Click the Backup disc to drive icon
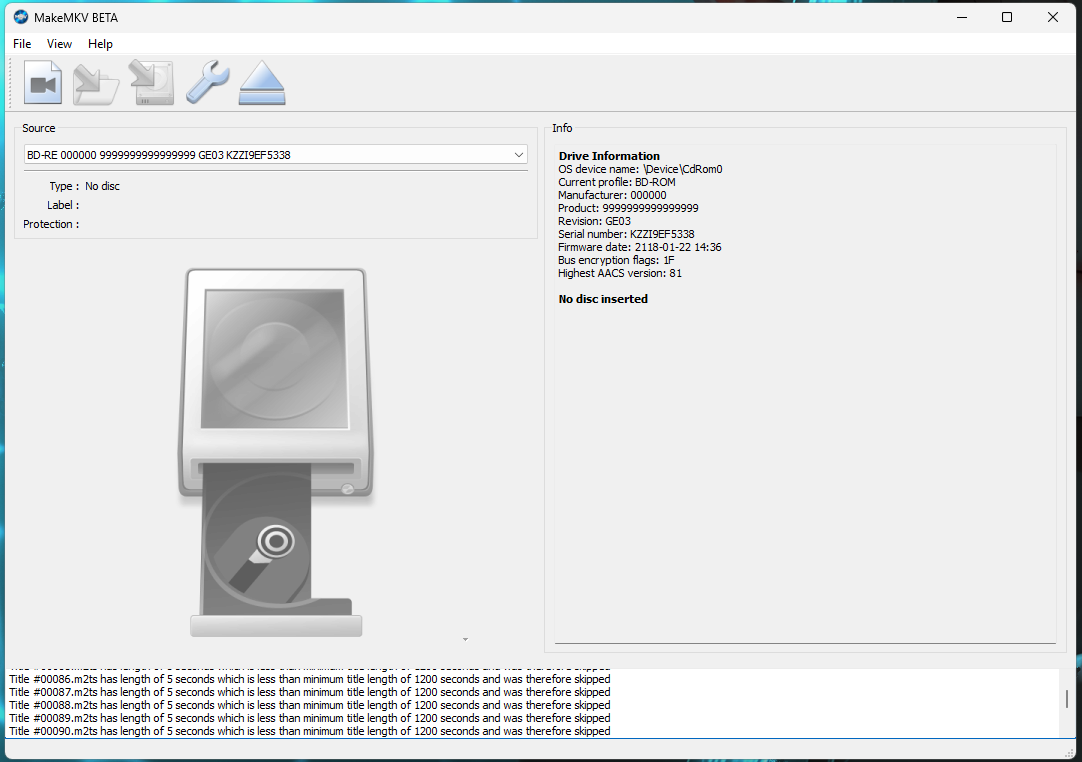Image resolution: width=1082 pixels, height=762 pixels. (151, 83)
